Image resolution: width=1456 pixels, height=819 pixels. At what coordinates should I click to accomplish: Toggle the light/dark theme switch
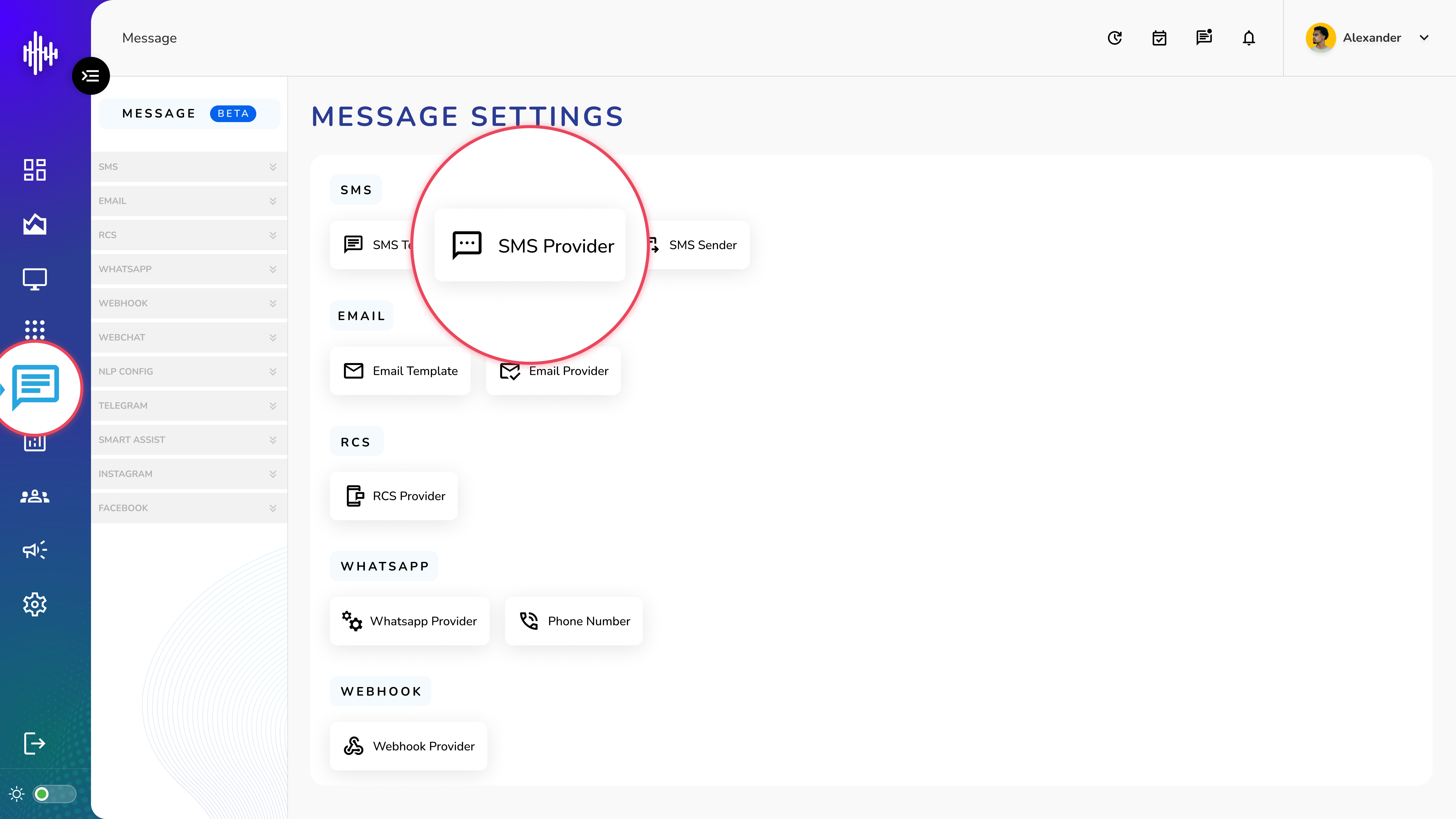point(54,794)
